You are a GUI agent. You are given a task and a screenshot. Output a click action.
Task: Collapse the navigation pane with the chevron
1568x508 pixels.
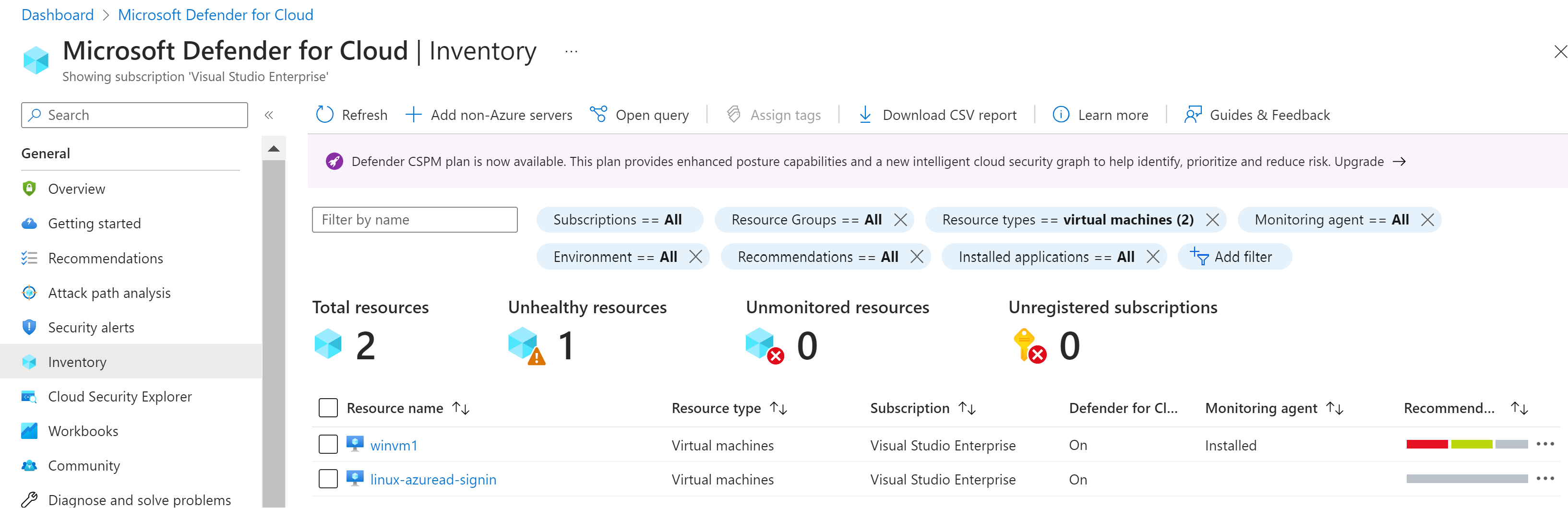click(x=268, y=114)
